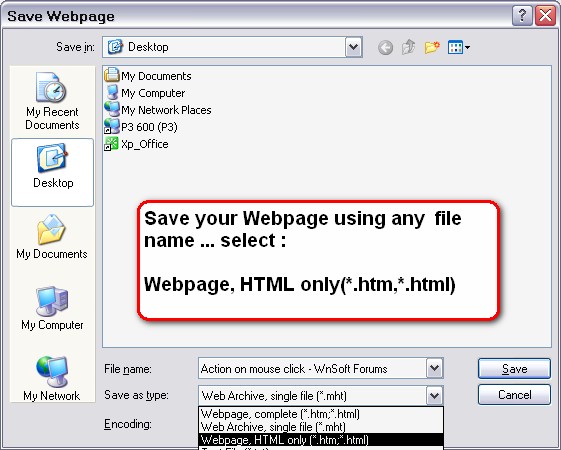
Task: Expand the Save in location dropdown
Action: [x=353, y=47]
